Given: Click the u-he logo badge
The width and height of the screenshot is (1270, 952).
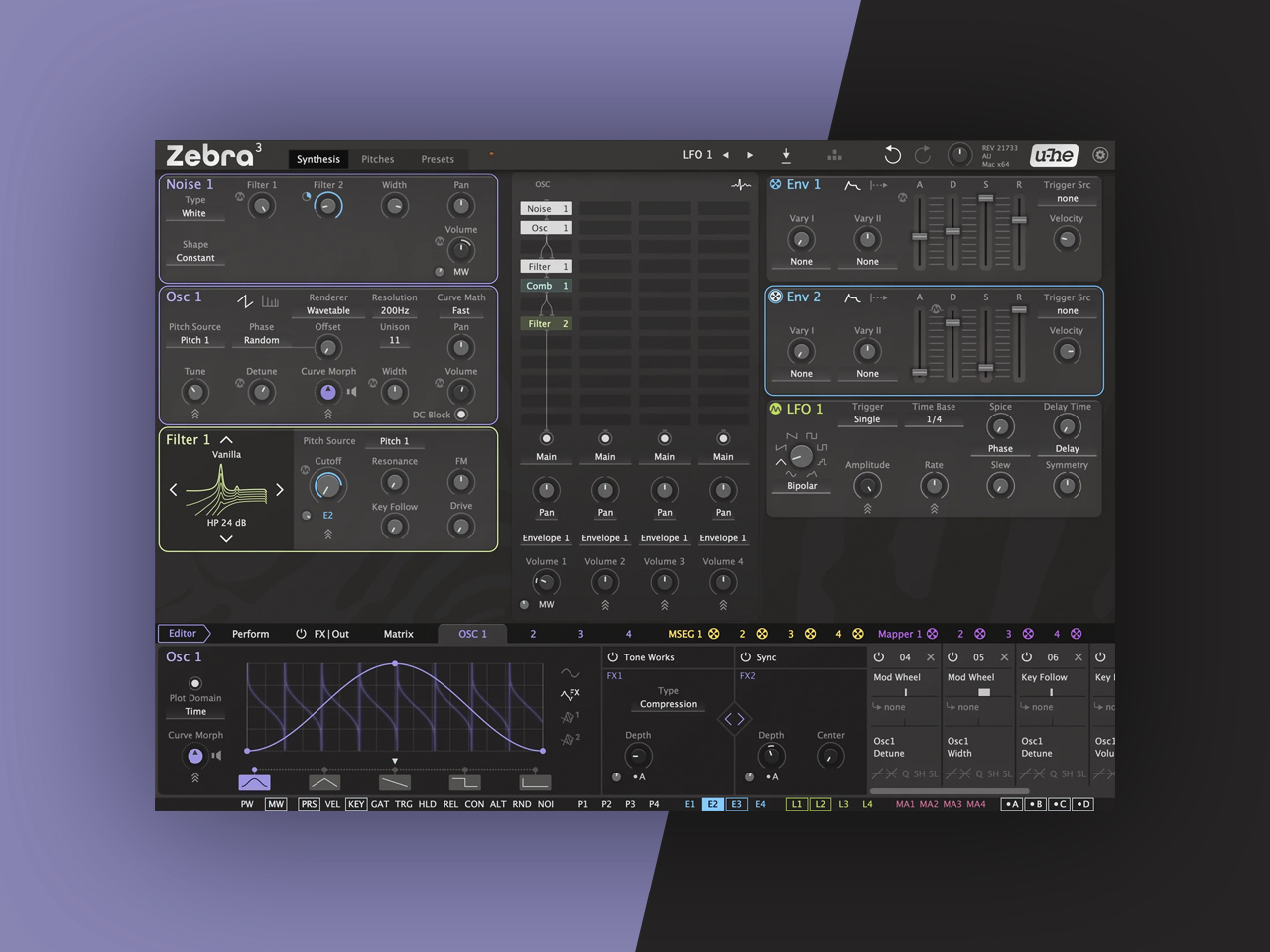Looking at the screenshot, I should click(x=1053, y=155).
